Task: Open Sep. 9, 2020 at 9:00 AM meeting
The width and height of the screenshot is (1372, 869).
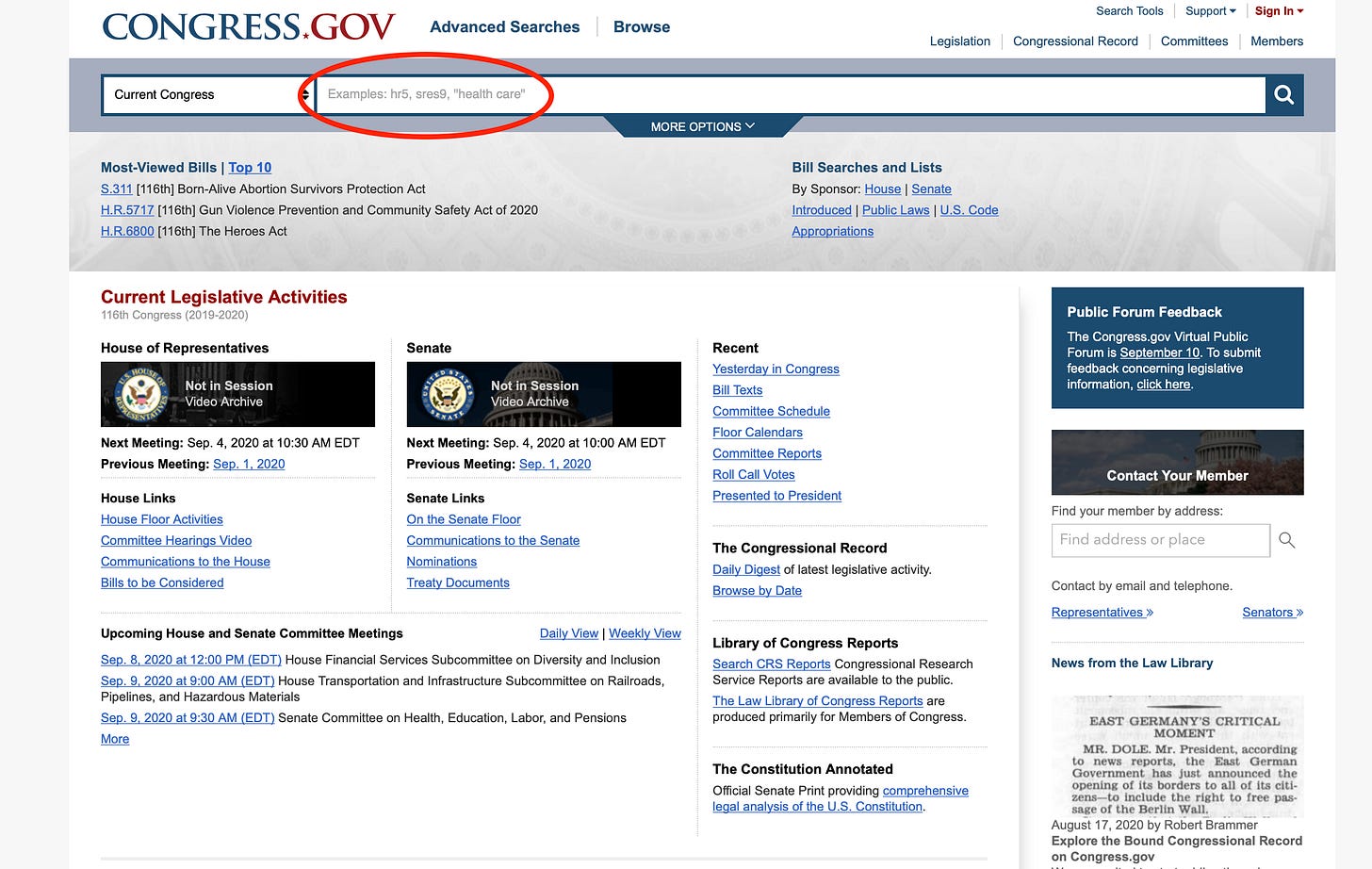Action: (188, 680)
